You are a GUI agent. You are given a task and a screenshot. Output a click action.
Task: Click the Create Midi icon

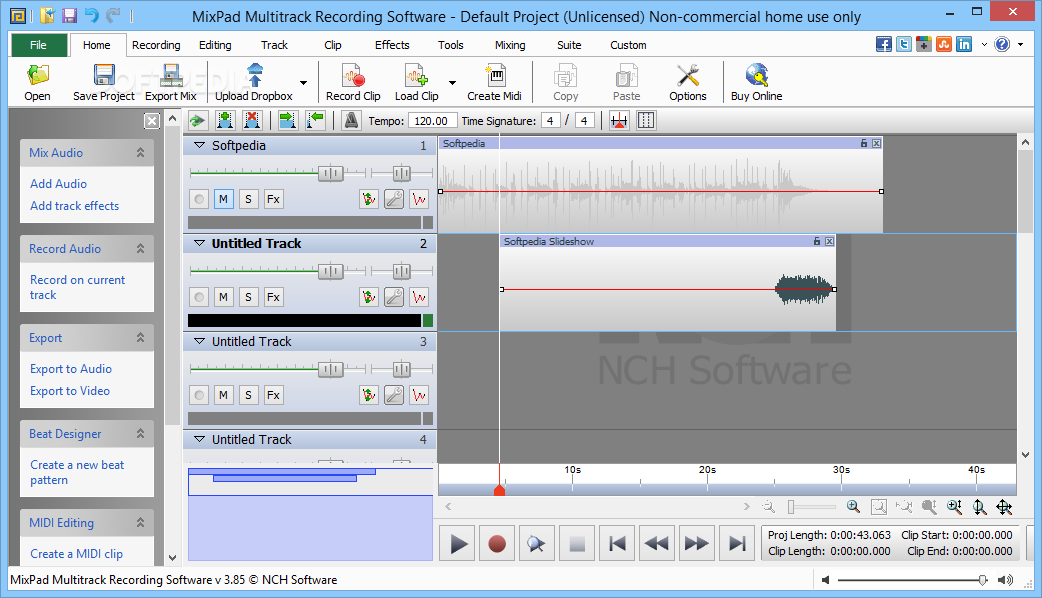[494, 76]
